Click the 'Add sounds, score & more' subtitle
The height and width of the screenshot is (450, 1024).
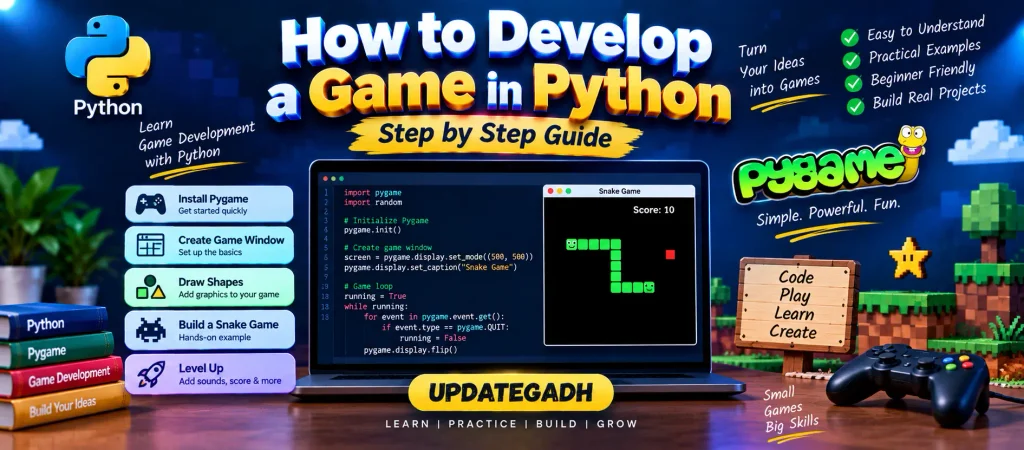click(x=230, y=380)
